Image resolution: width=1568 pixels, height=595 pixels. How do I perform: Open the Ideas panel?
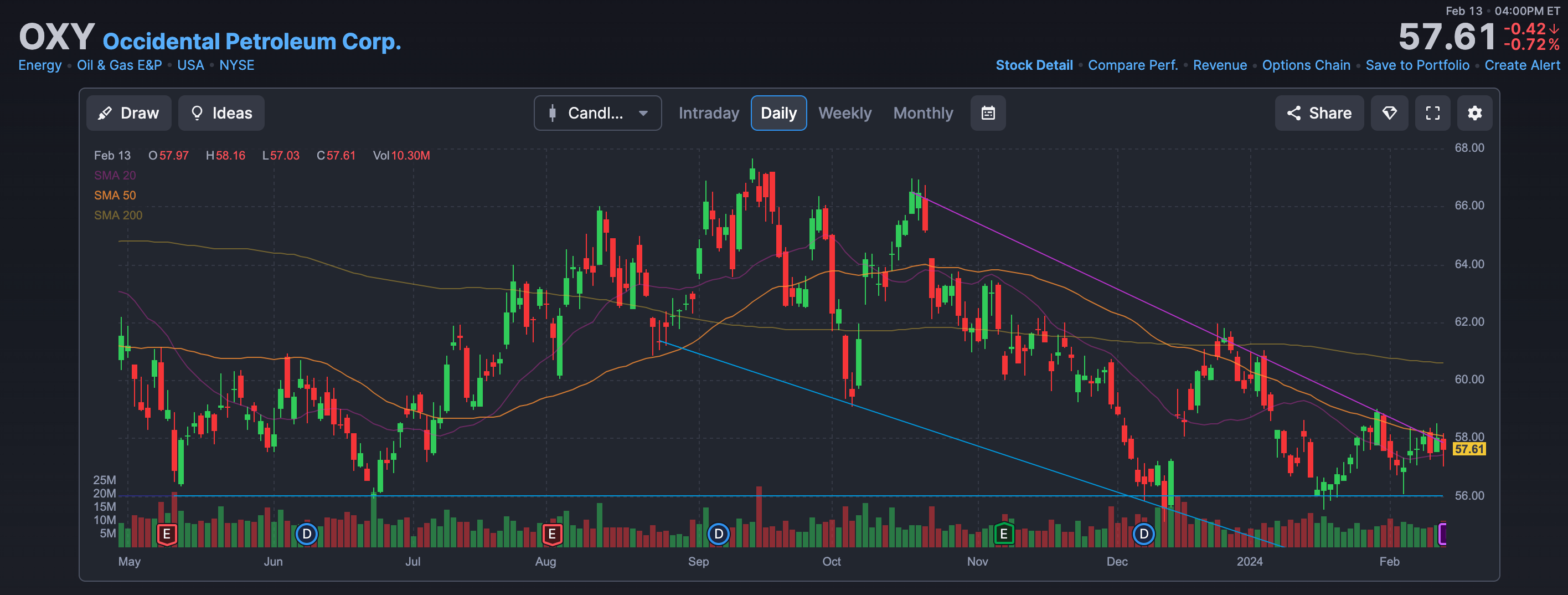(221, 112)
